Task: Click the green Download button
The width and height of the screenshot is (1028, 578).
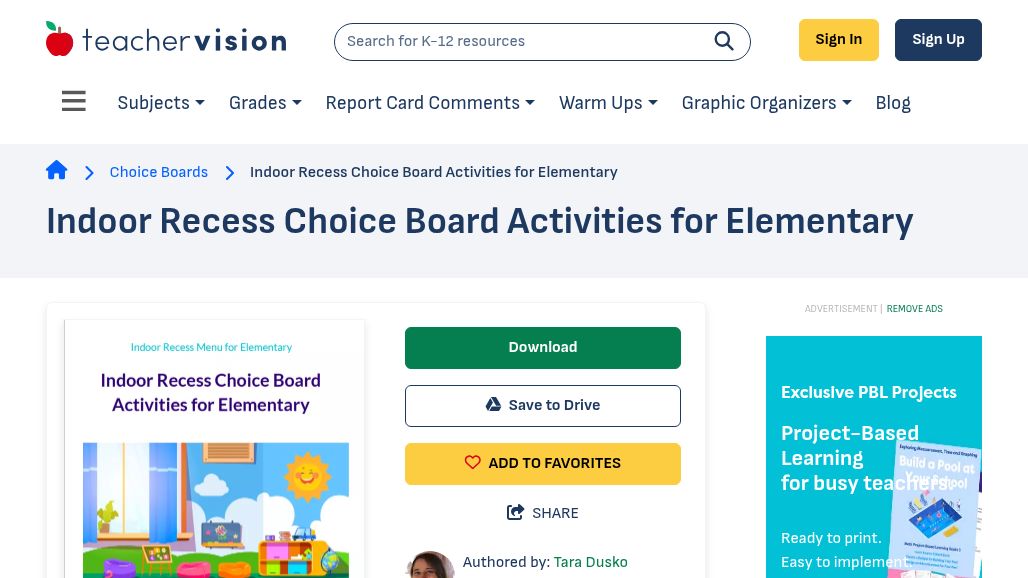Action: (543, 347)
